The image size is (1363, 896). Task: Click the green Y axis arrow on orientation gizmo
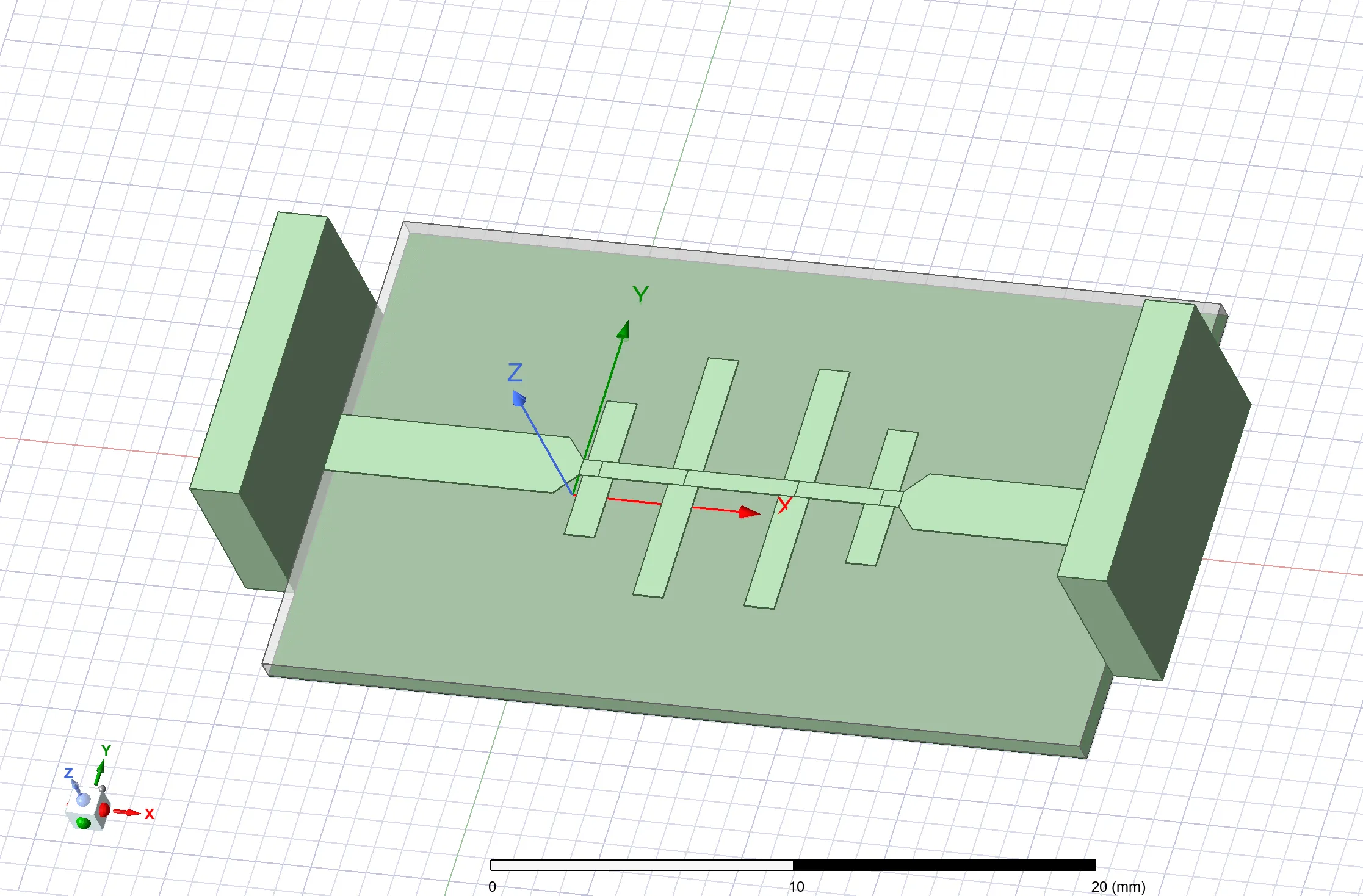click(99, 772)
